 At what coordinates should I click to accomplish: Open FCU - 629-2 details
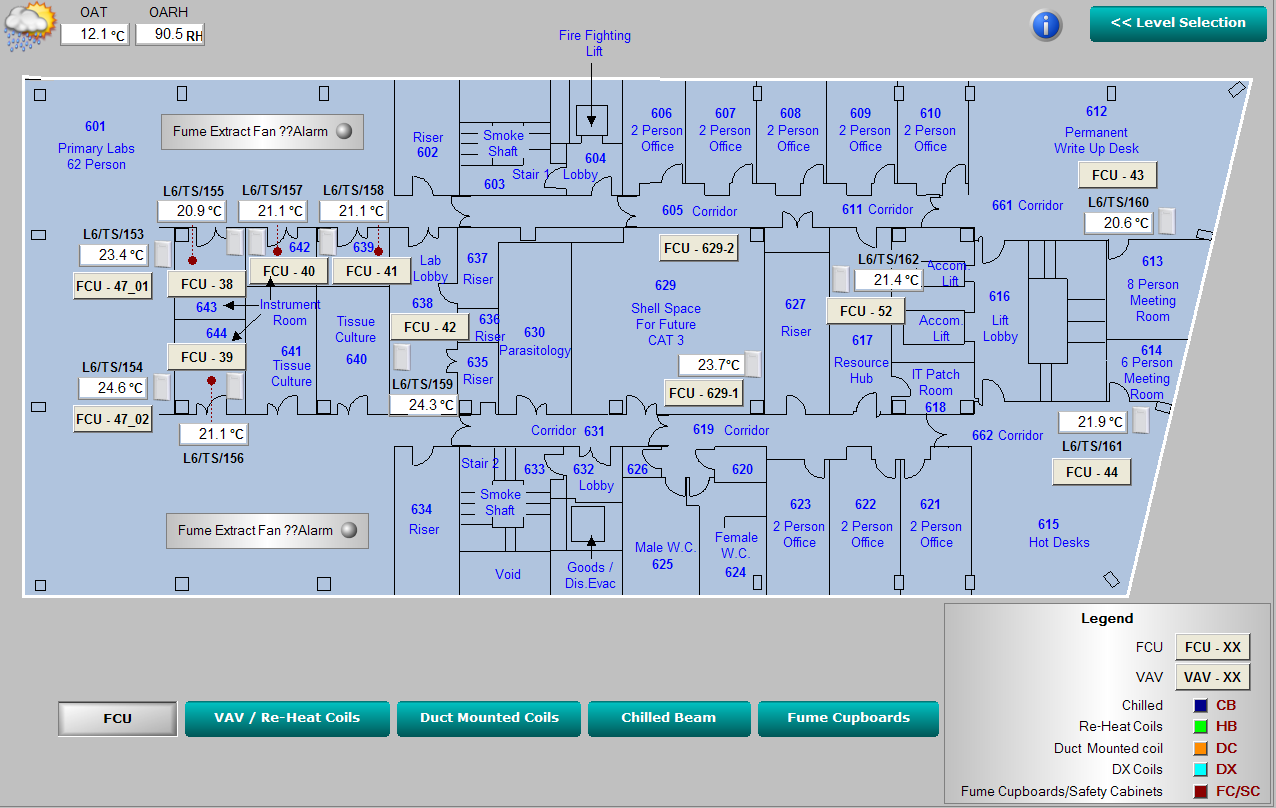pos(700,248)
